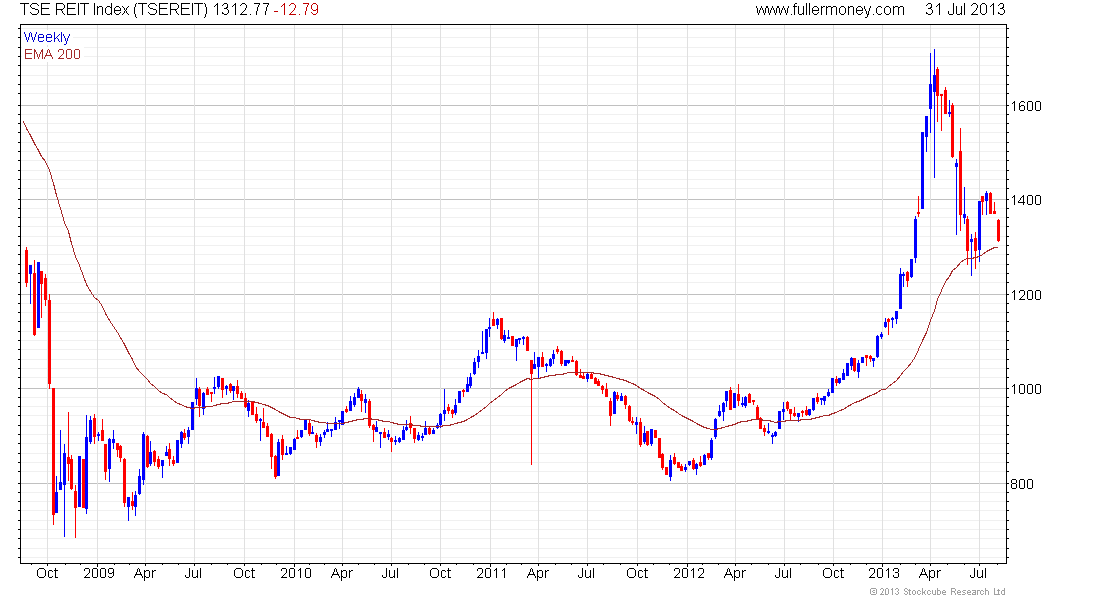Click the red -12.79 change value
Screen dimensions: 1100x600
tap(296, 10)
